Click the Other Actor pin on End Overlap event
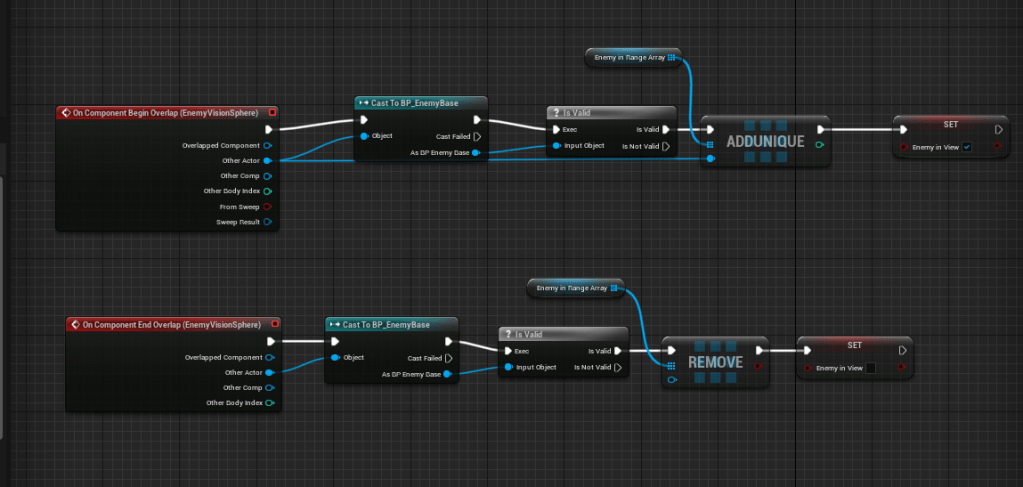This screenshot has height=487, width=1023. point(270,372)
